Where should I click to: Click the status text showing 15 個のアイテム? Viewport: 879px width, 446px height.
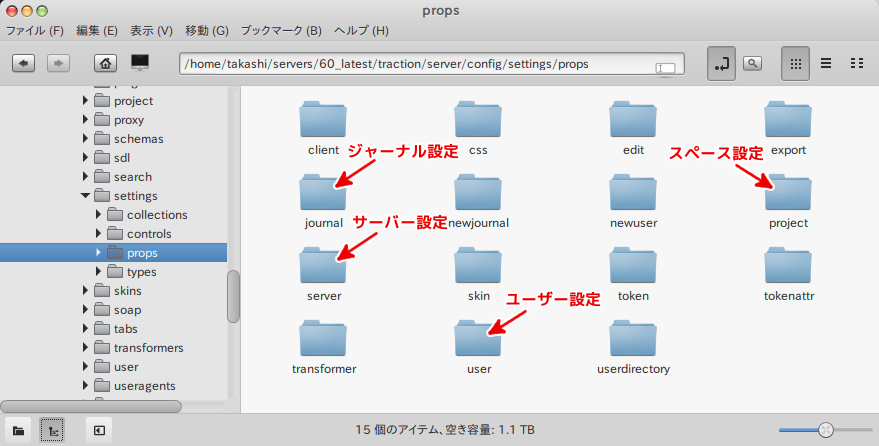[x=445, y=430]
